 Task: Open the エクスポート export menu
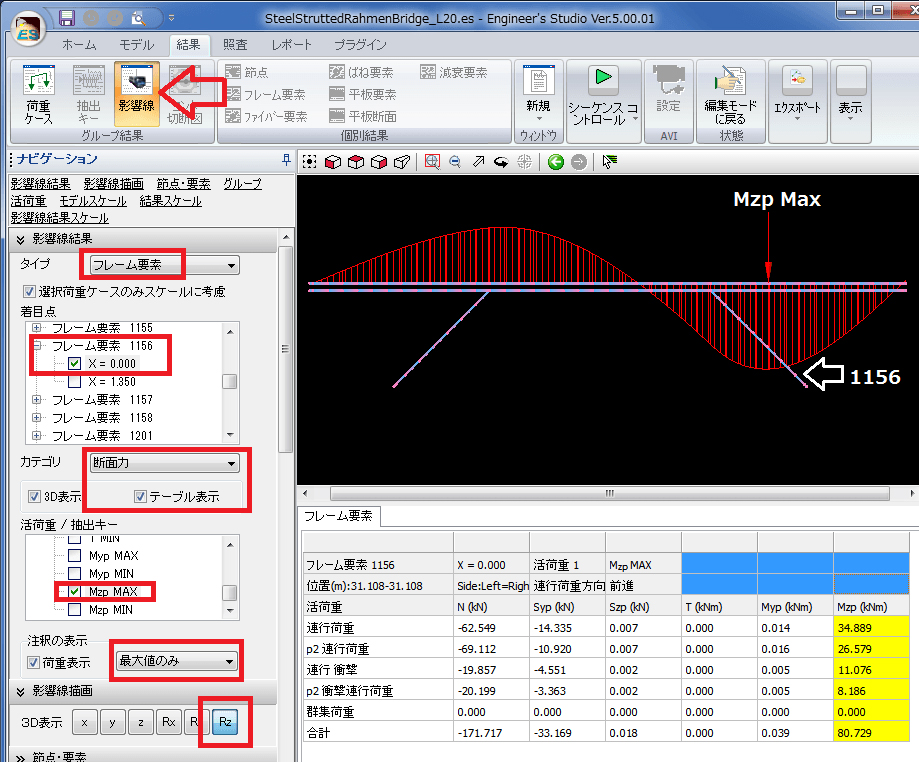point(797,94)
